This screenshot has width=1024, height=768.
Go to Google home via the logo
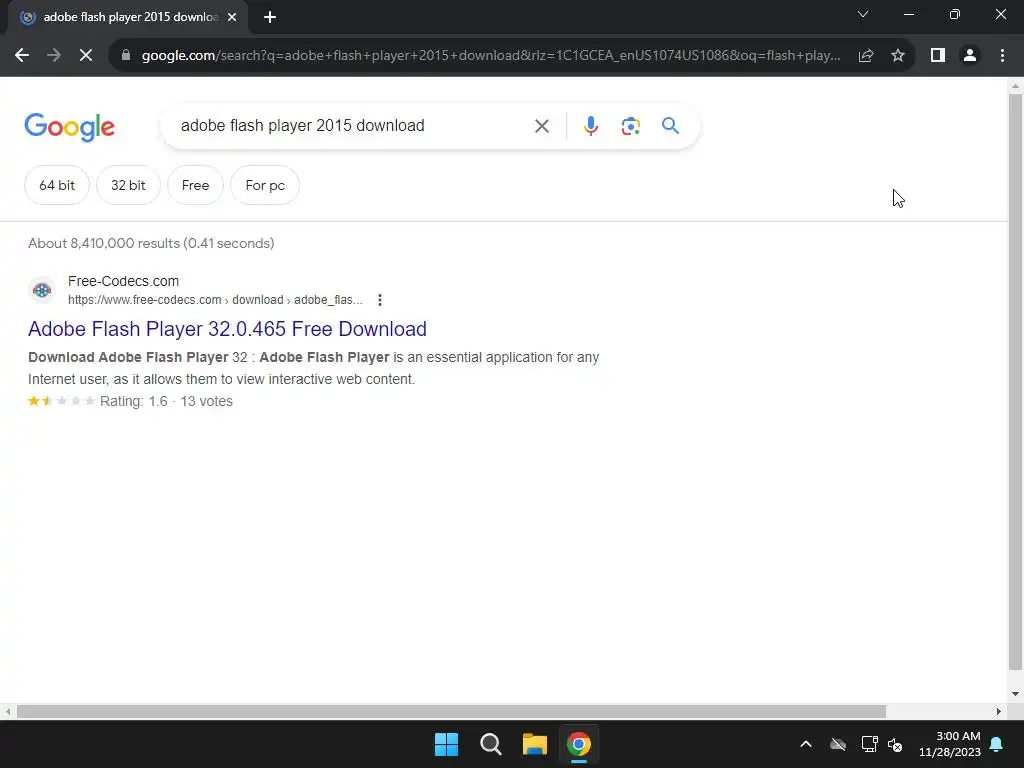[69, 127]
